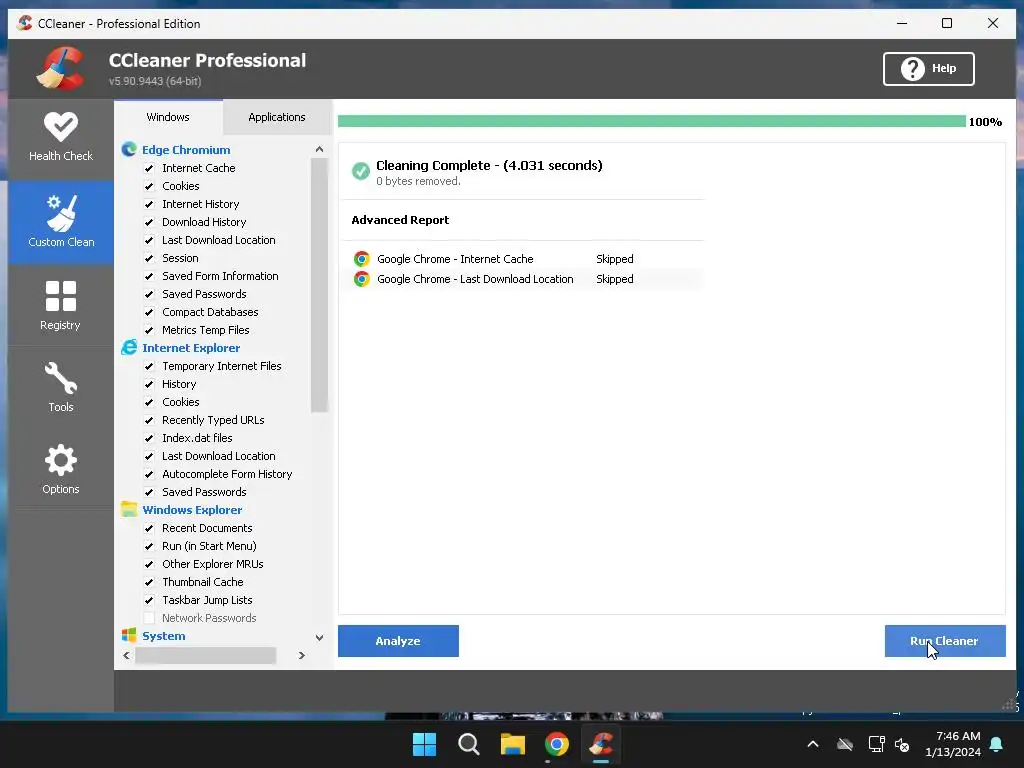
Task: Collapse the Internet Explorer group header
Action: click(x=191, y=347)
